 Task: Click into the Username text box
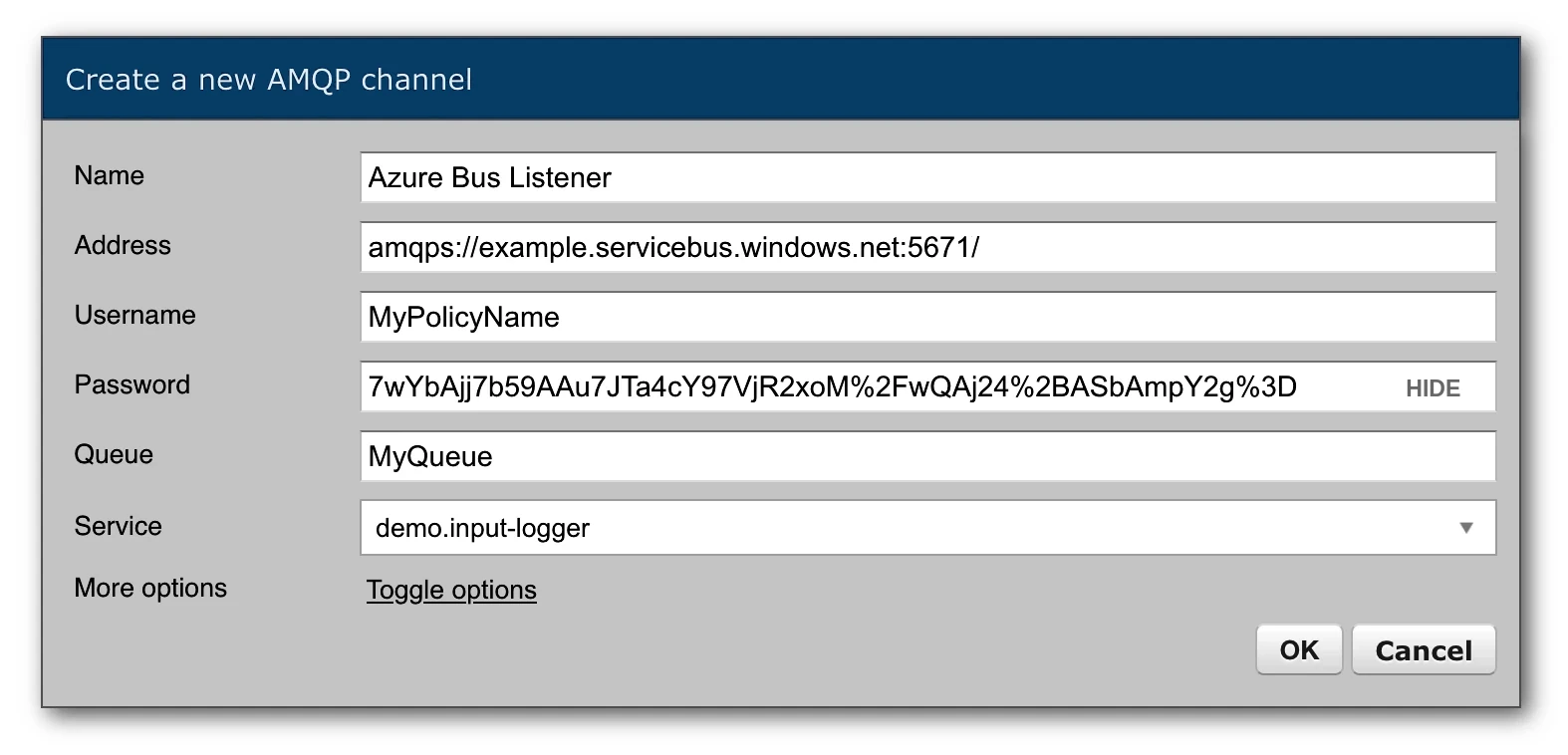(x=926, y=317)
